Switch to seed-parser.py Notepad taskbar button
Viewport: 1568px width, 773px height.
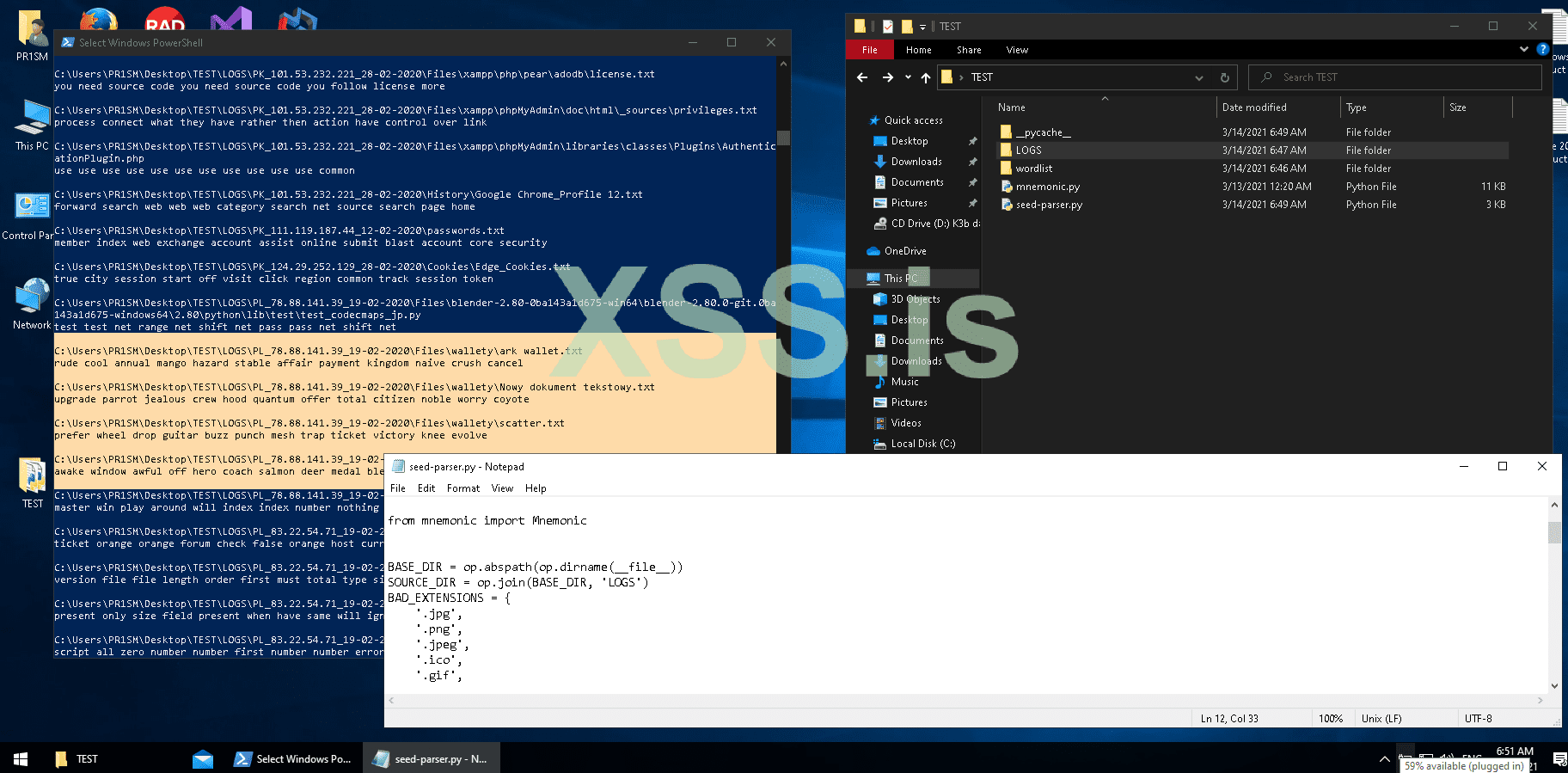click(430, 758)
